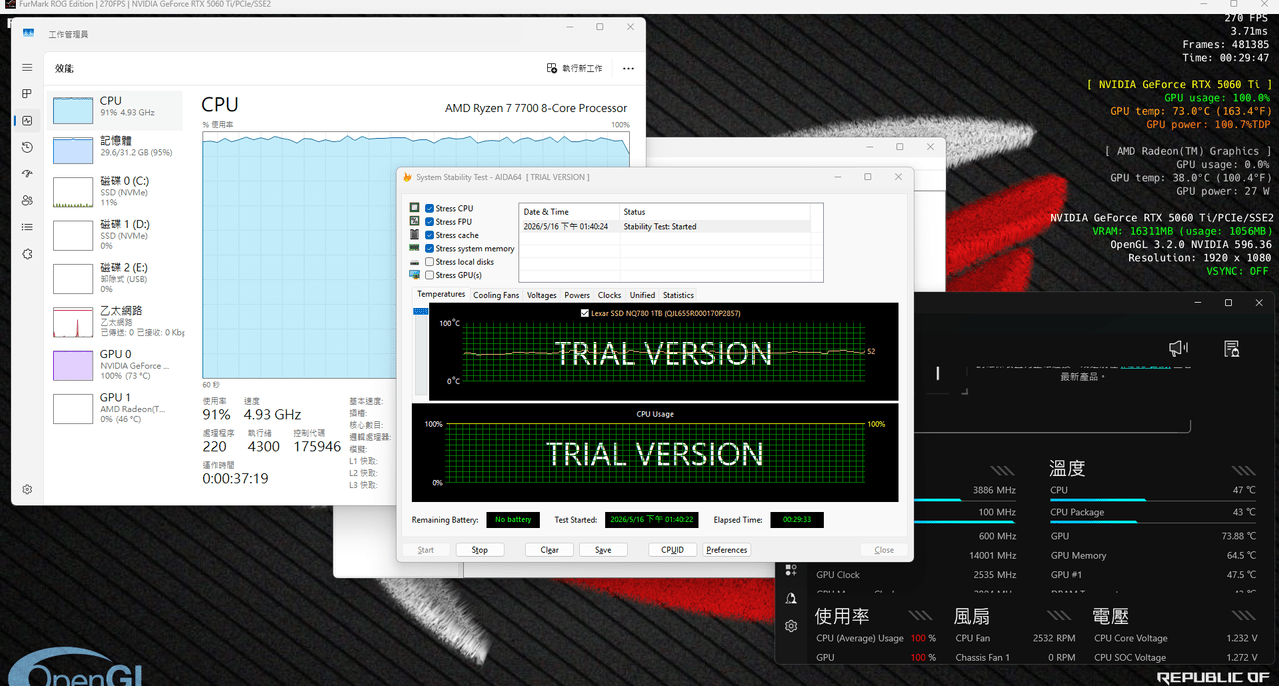Image resolution: width=1279 pixels, height=686 pixels.
Task: Switch to the Powers tab
Action: coord(577,295)
